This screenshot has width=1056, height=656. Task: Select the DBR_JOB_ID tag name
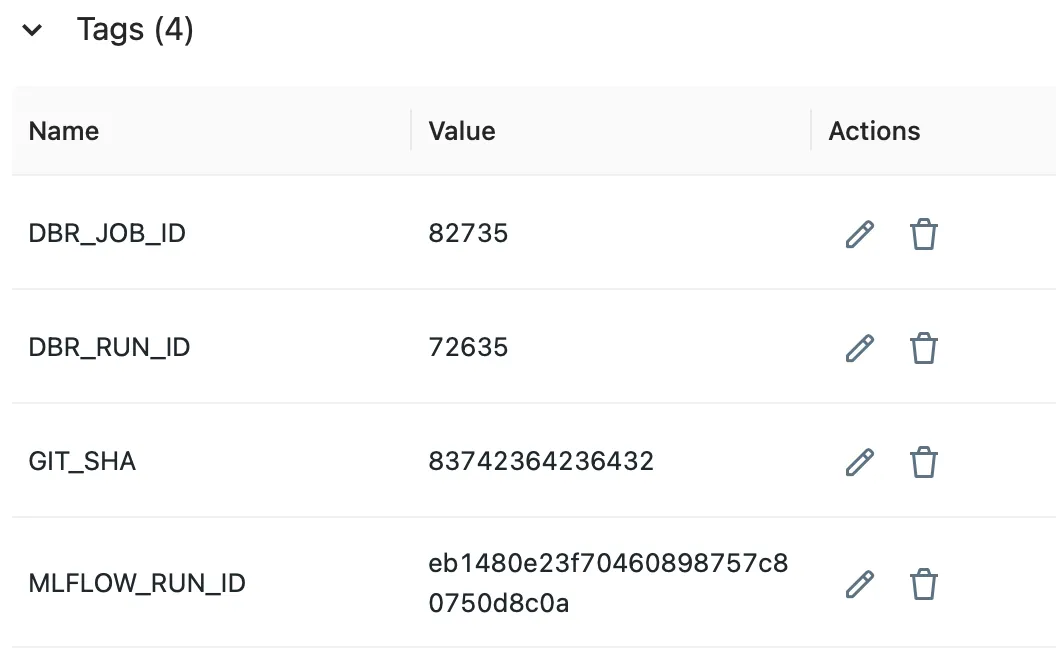pos(107,234)
